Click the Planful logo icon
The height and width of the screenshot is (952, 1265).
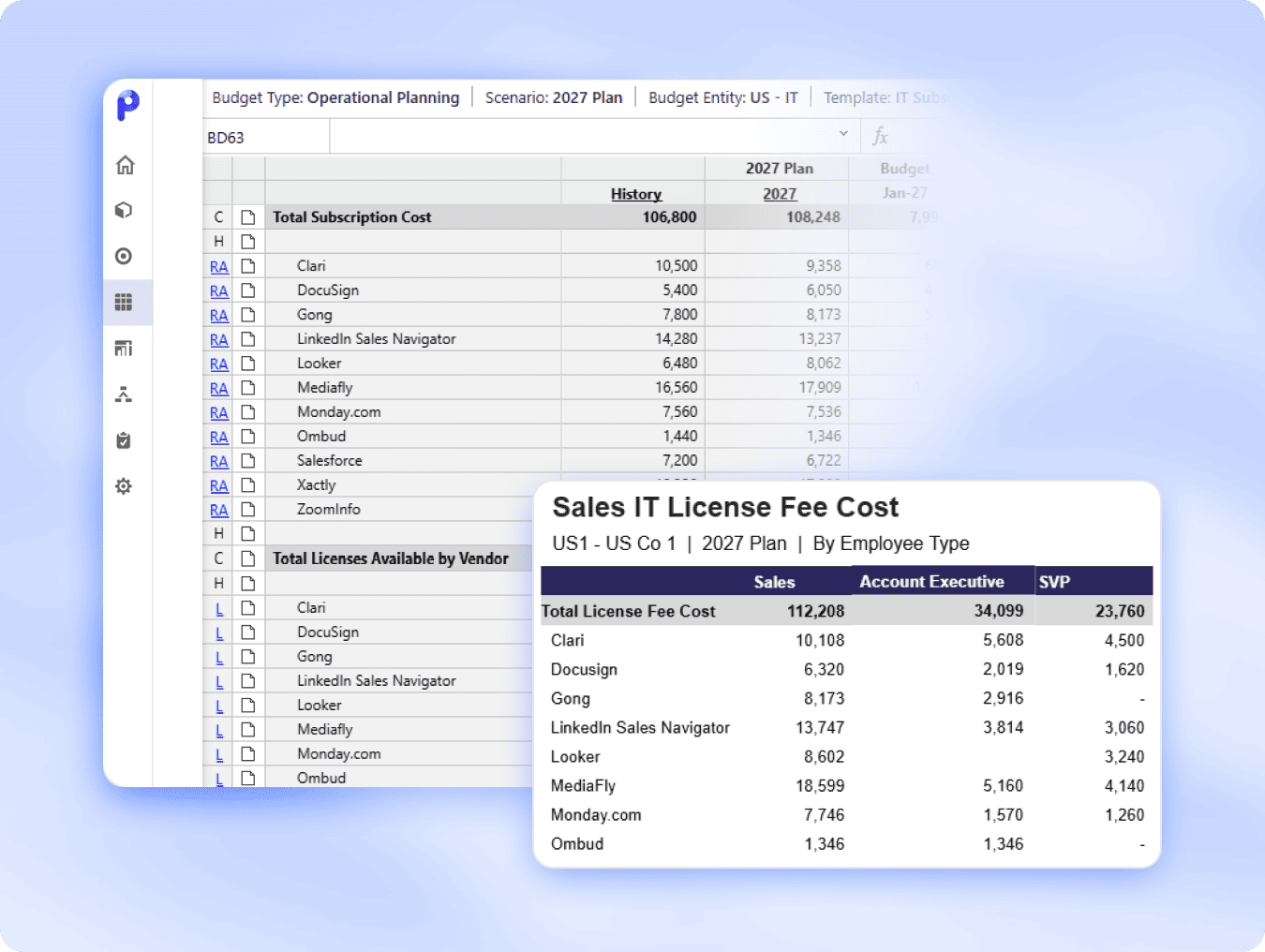coord(127,105)
